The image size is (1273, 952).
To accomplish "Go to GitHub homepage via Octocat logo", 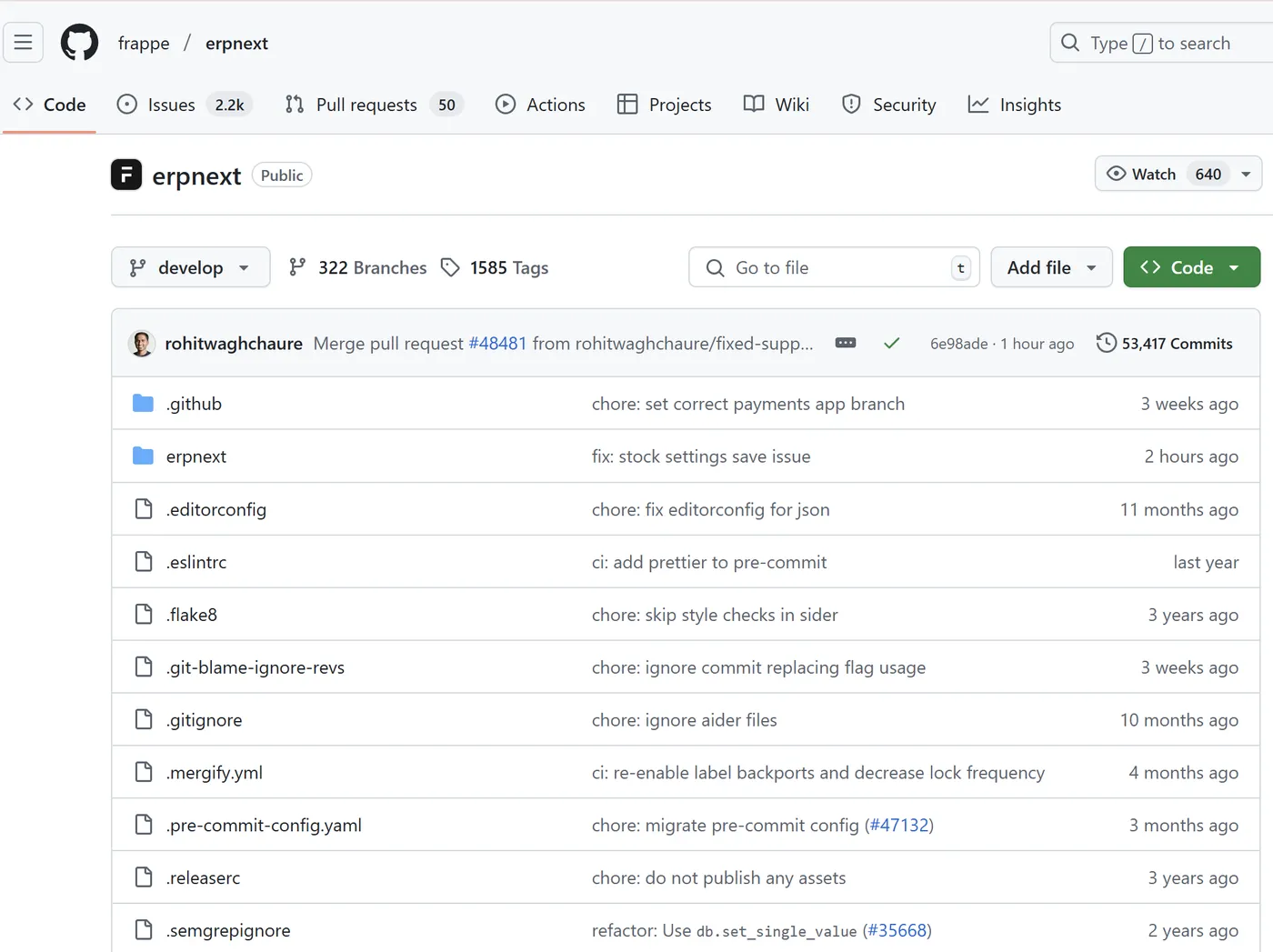I will [79, 43].
